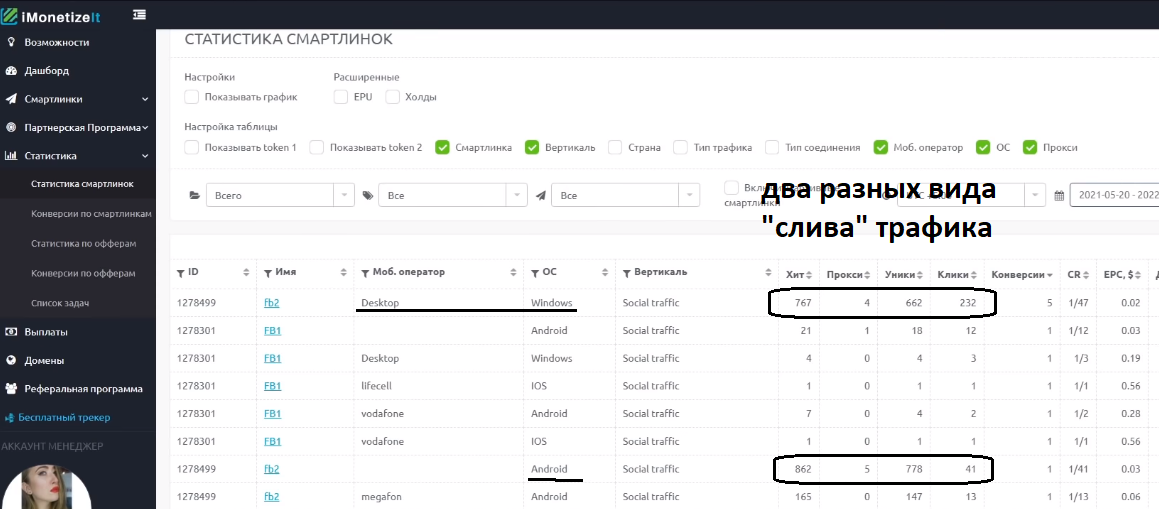Click filter funnel icon in ID column header
1159x509 pixels.
[181, 272]
